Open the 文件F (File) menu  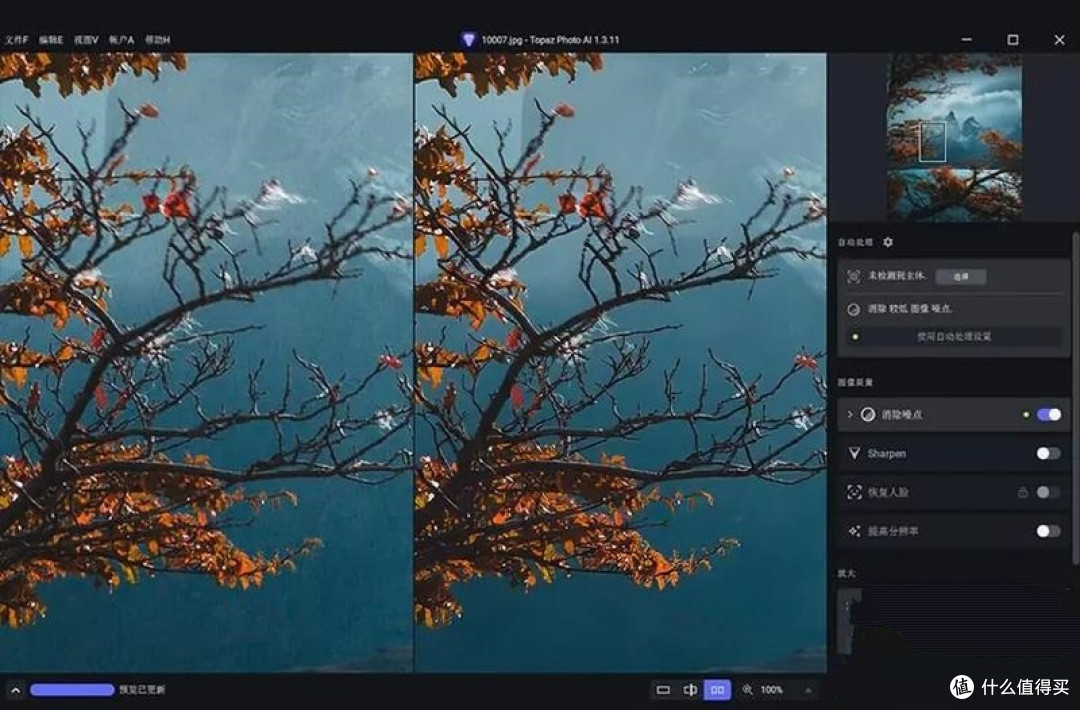click(16, 40)
